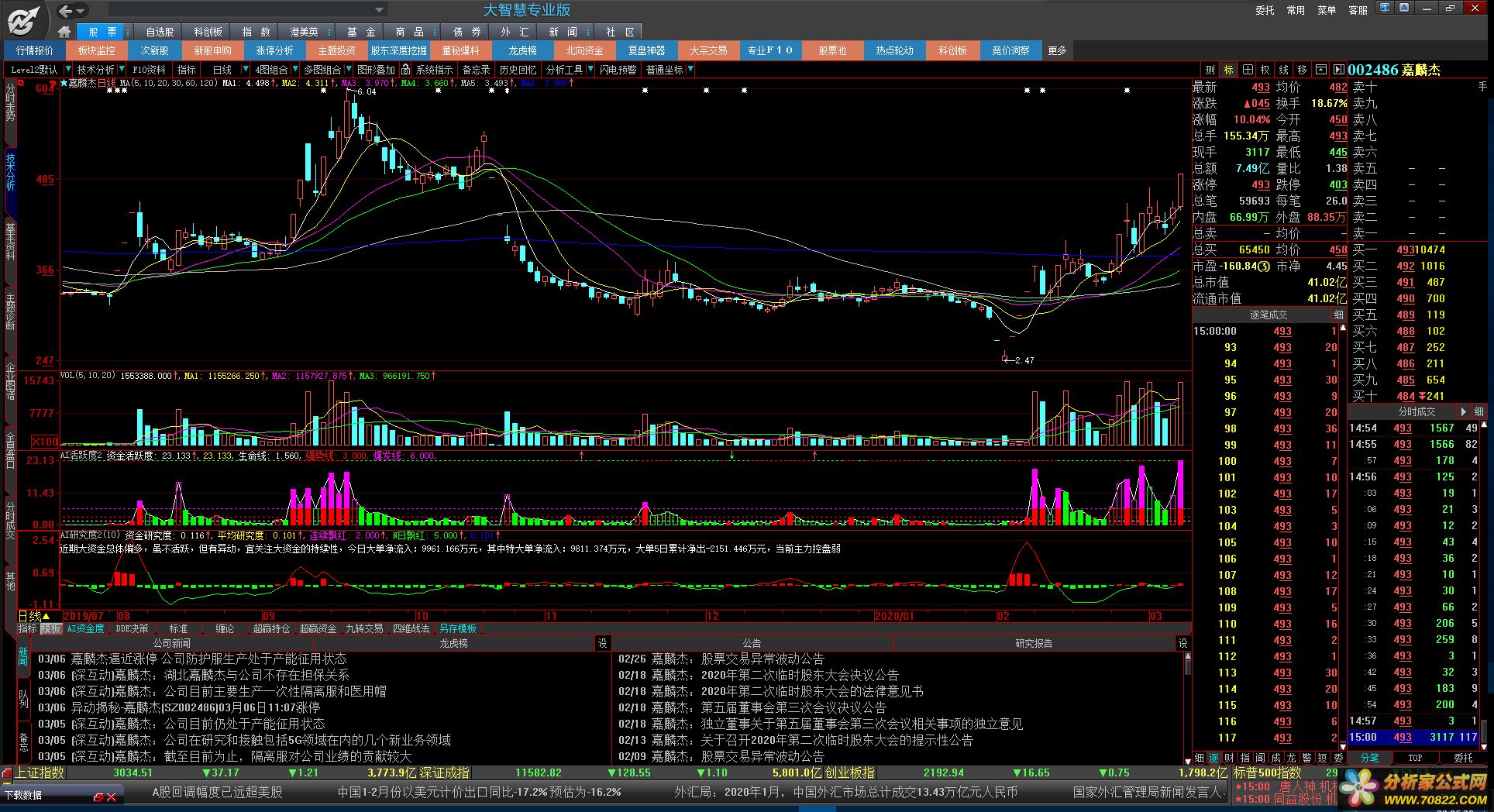This screenshot has height=812, width=1494.
Task: Click the lock icon beside 图形叠加
Action: [405, 70]
